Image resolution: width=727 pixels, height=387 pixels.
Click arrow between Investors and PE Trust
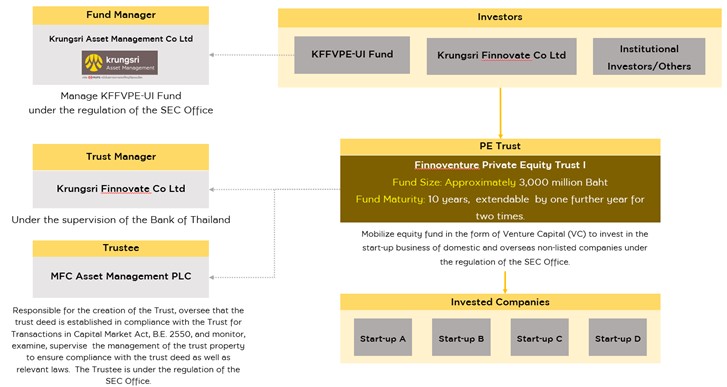pos(500,113)
